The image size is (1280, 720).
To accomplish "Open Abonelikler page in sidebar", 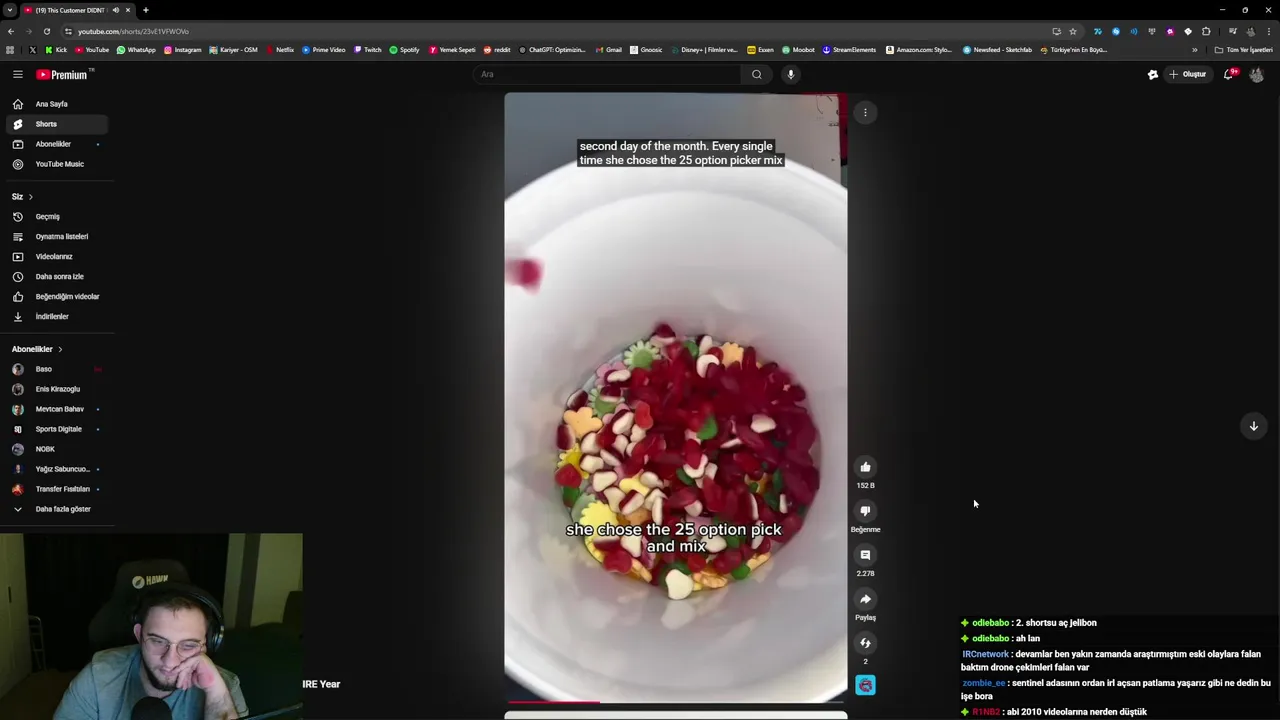I will pyautogui.click(x=56, y=144).
